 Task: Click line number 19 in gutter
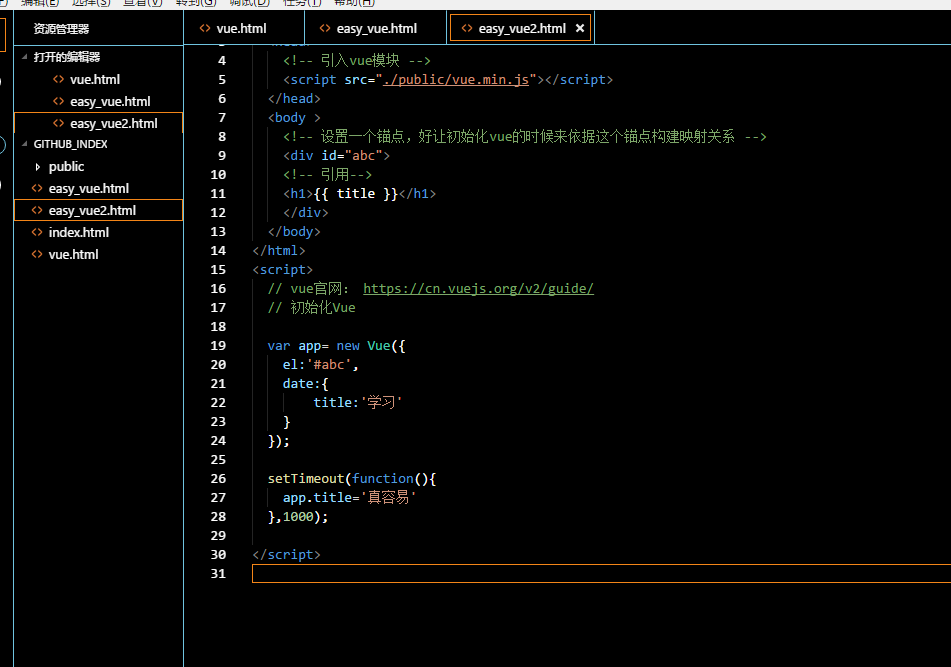click(x=218, y=346)
